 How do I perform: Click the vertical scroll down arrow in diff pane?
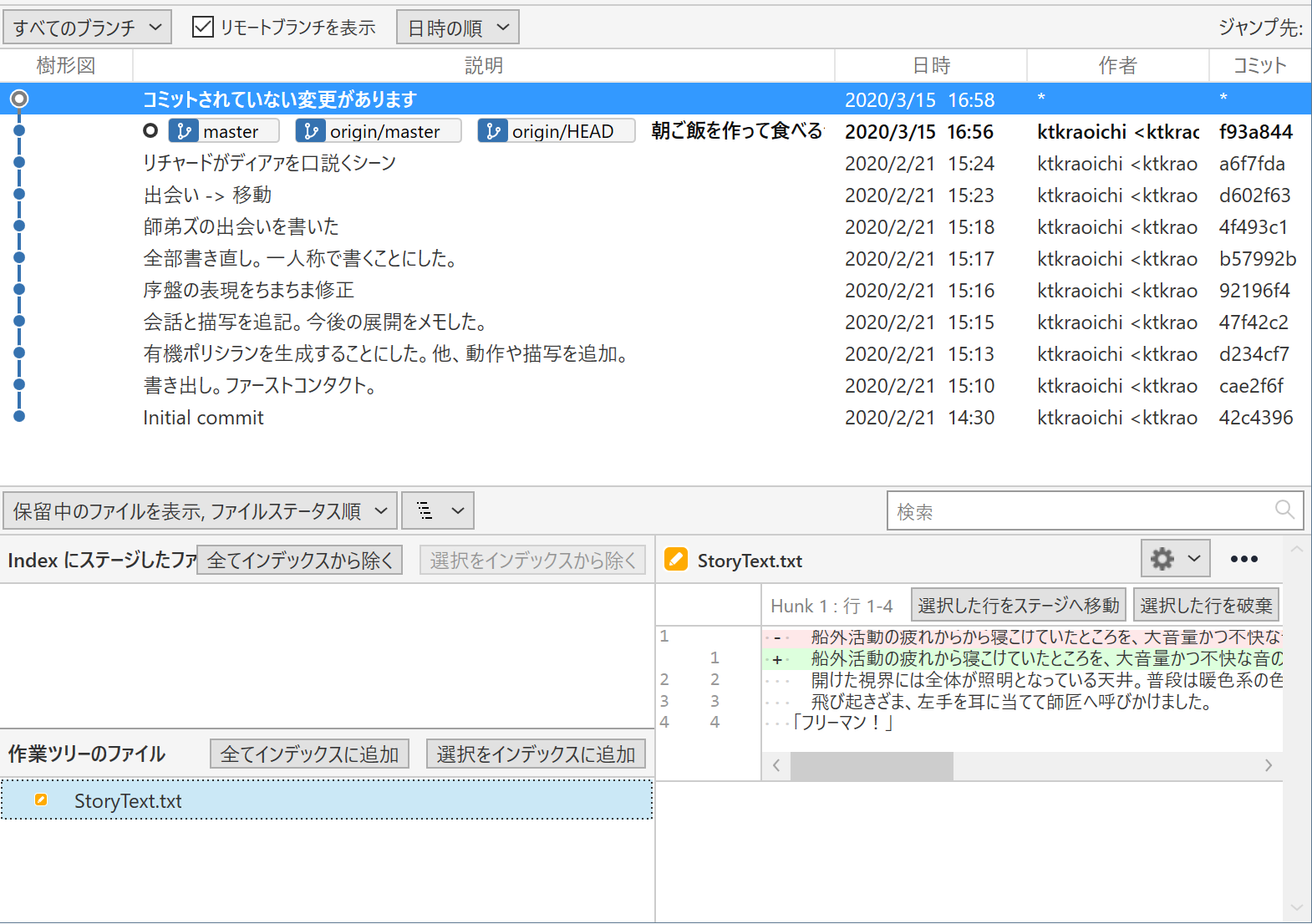pos(1297,907)
